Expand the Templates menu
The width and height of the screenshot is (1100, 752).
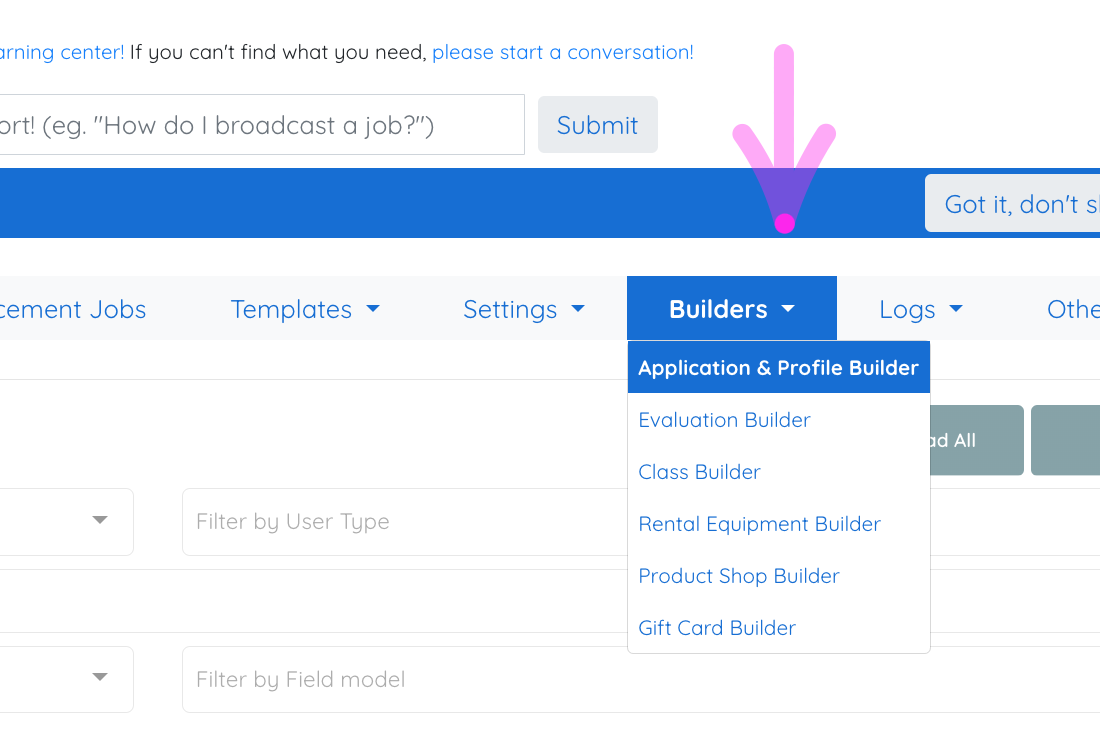[x=305, y=309]
